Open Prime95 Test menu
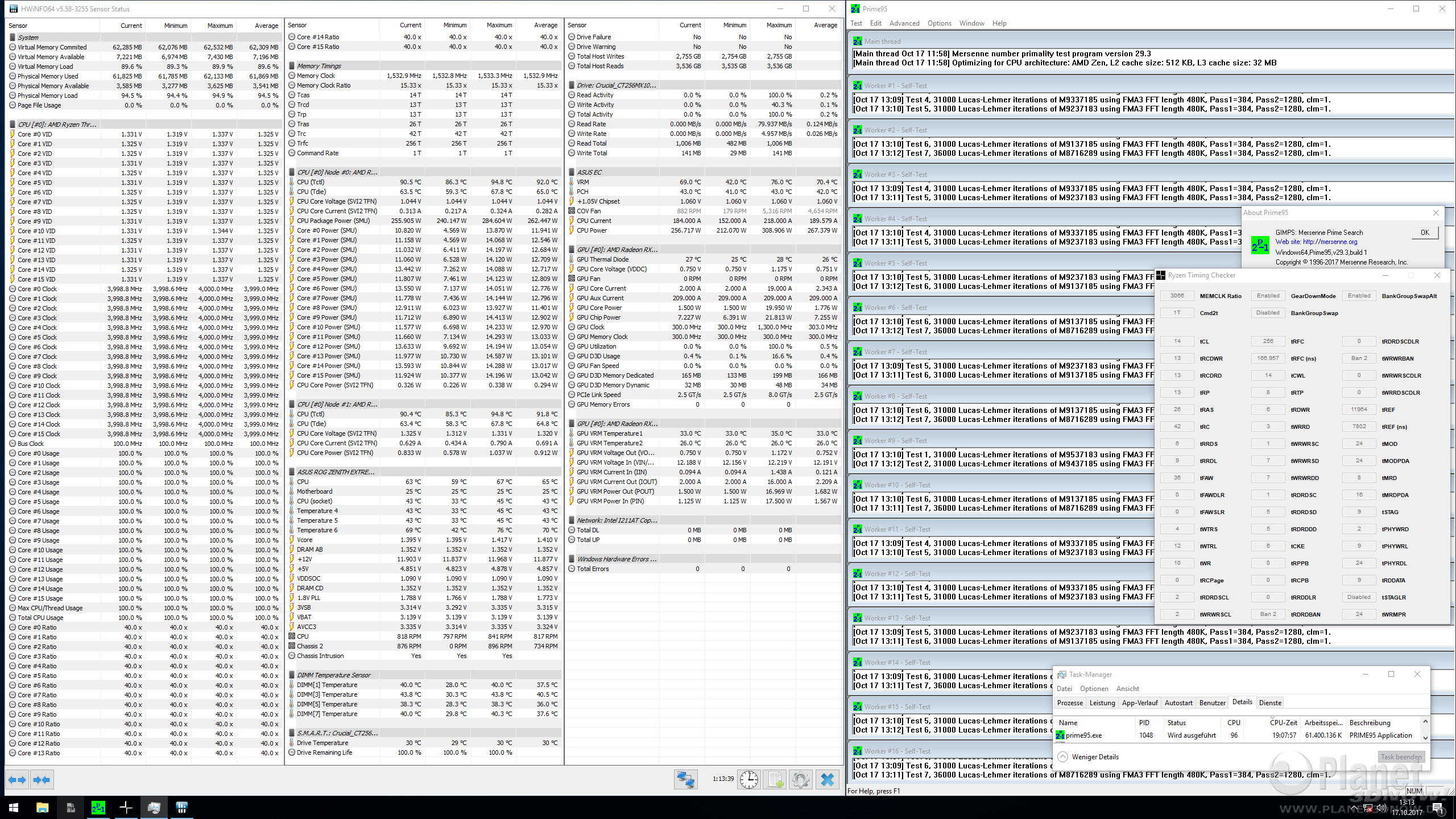The width and height of the screenshot is (1456, 819). click(x=856, y=23)
